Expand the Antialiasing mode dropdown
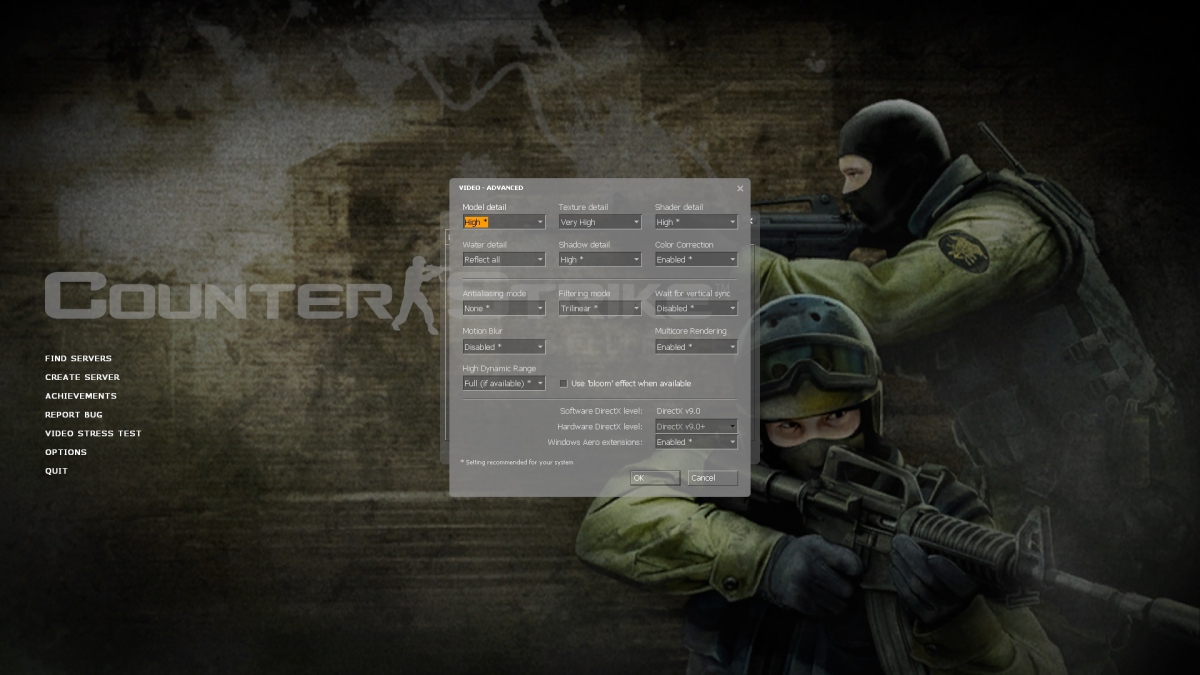The height and width of the screenshot is (675, 1200). click(x=504, y=308)
